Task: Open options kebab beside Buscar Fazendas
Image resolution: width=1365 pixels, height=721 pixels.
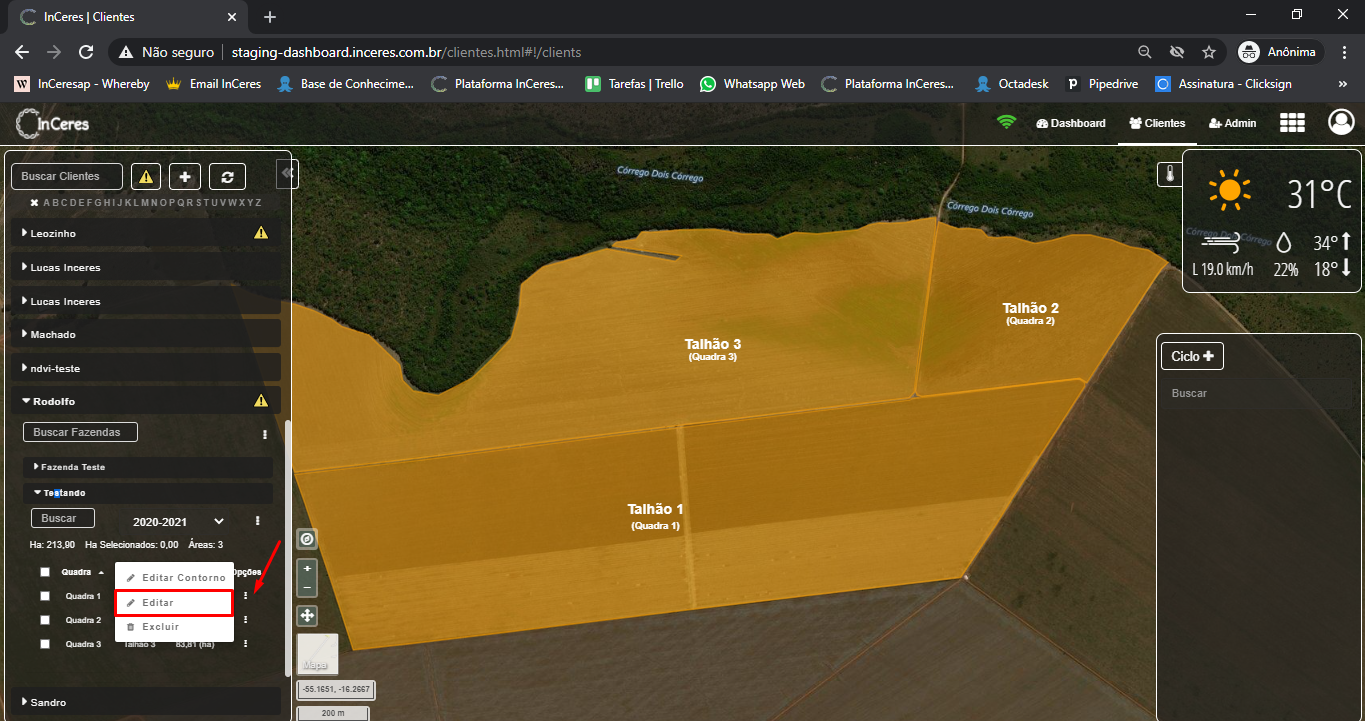Action: [265, 435]
